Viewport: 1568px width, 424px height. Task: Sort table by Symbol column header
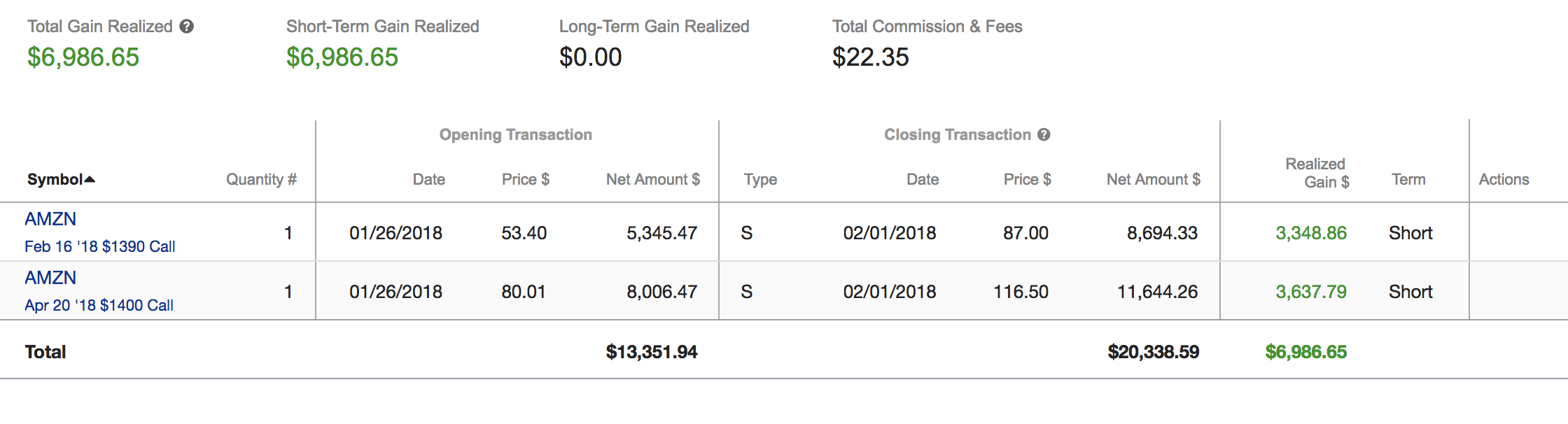pyautogui.click(x=55, y=180)
